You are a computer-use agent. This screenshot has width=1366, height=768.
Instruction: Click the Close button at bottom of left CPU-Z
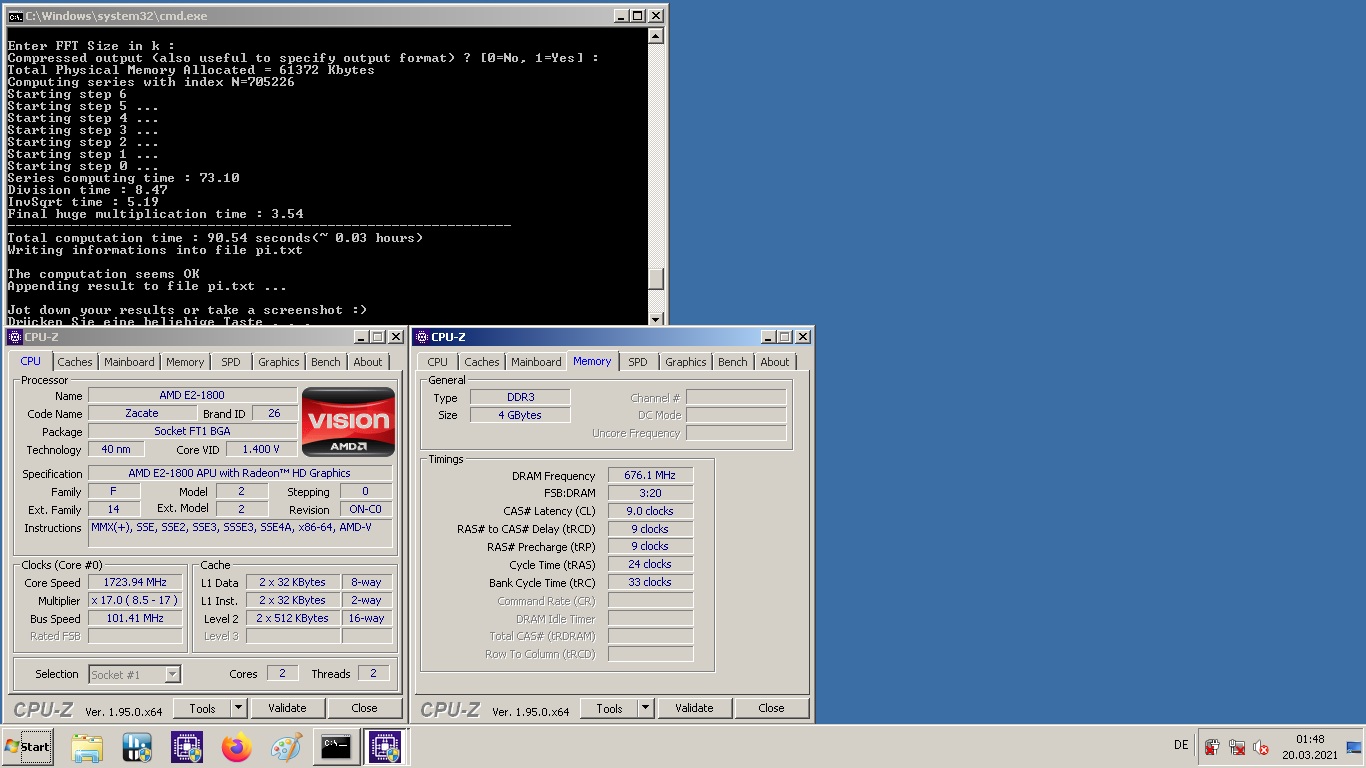point(364,708)
